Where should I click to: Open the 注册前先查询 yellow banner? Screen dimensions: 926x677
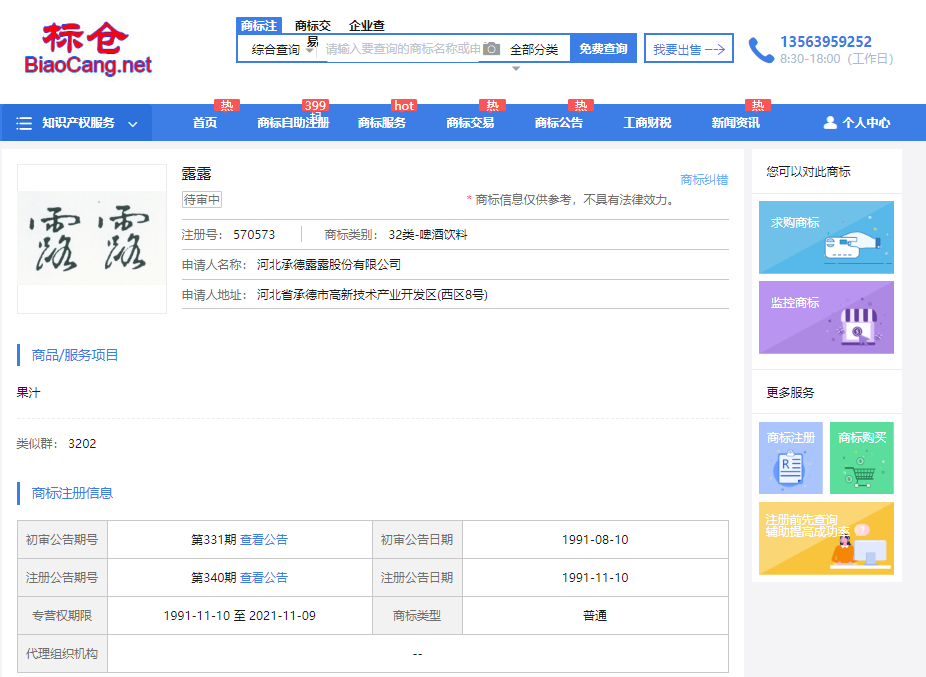point(826,538)
